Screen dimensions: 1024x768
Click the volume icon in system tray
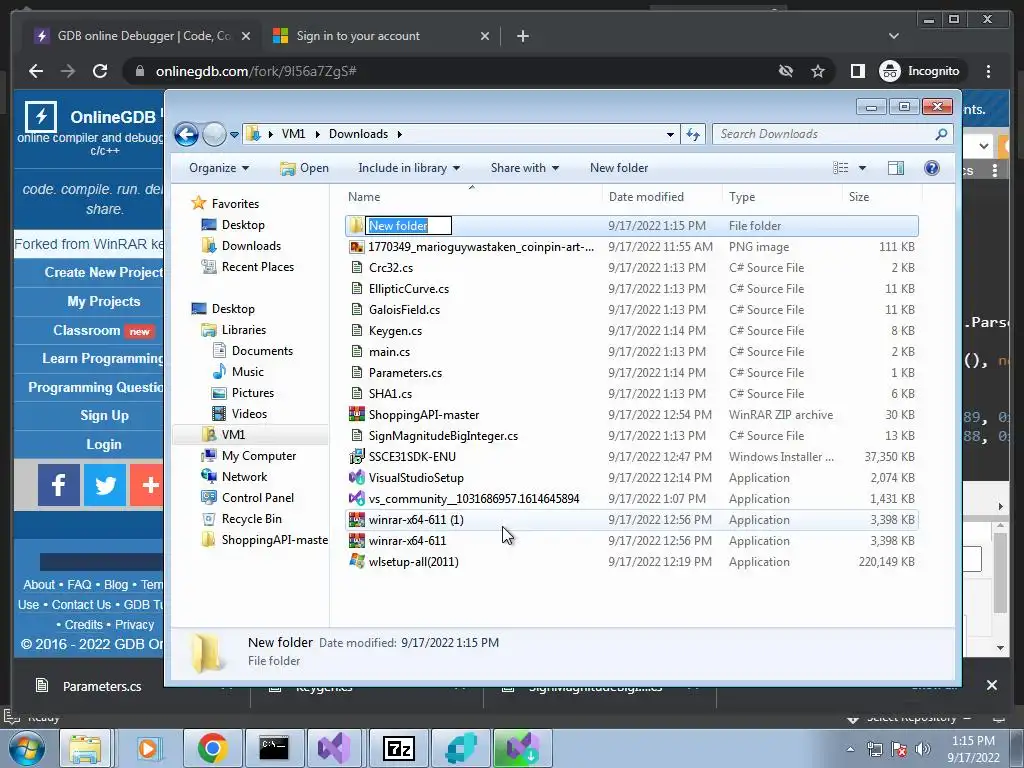(x=923, y=749)
